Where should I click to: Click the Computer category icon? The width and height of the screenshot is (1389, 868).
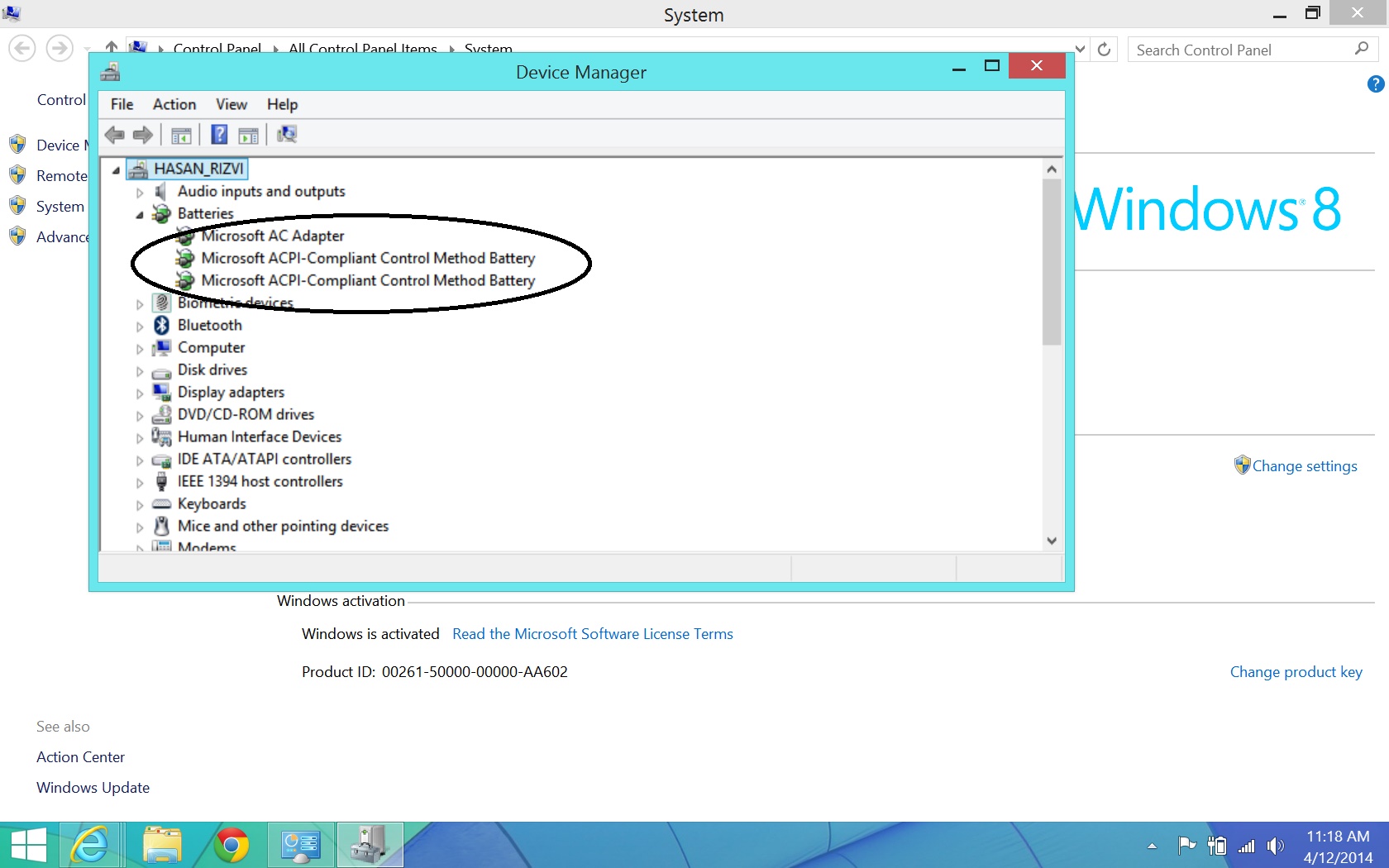pyautogui.click(x=161, y=348)
